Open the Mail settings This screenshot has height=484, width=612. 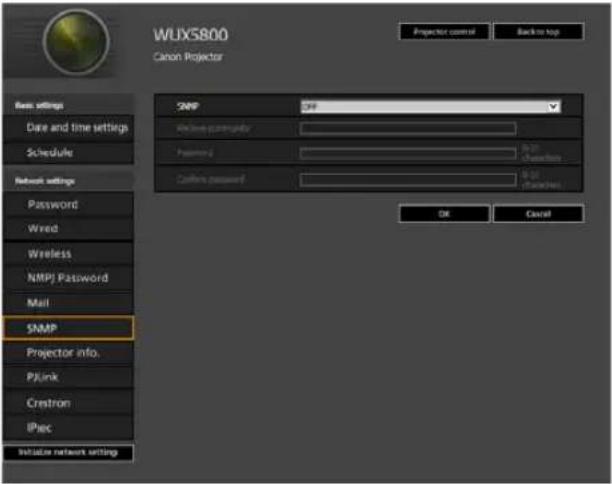point(68,303)
